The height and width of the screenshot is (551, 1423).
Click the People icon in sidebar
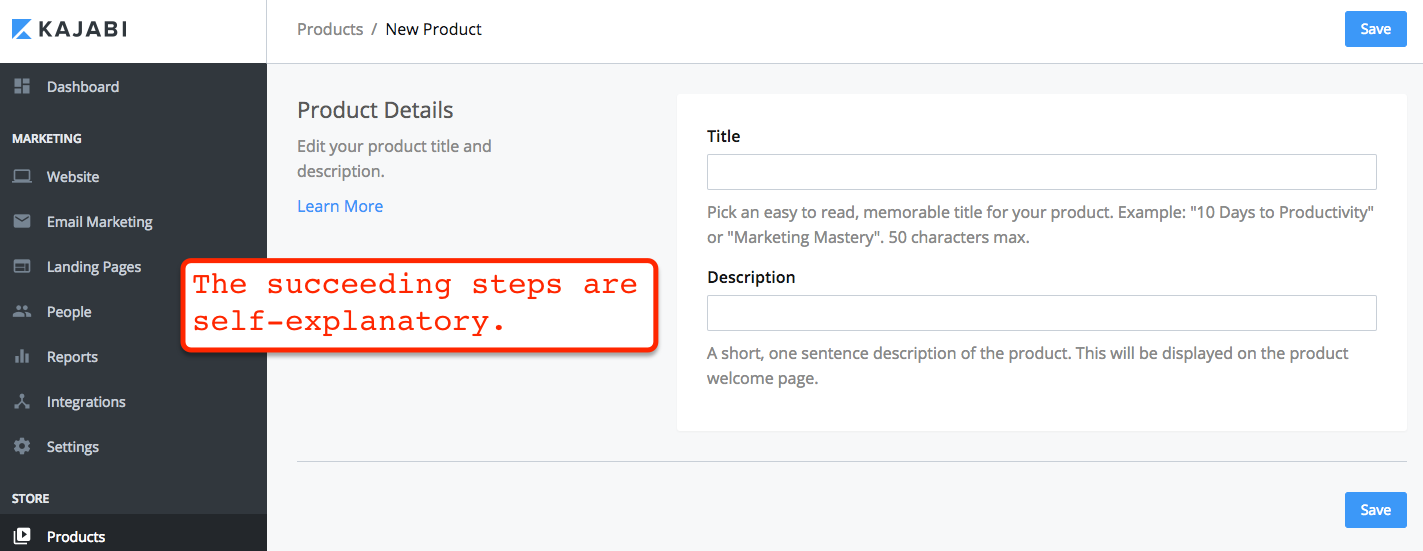(22, 311)
